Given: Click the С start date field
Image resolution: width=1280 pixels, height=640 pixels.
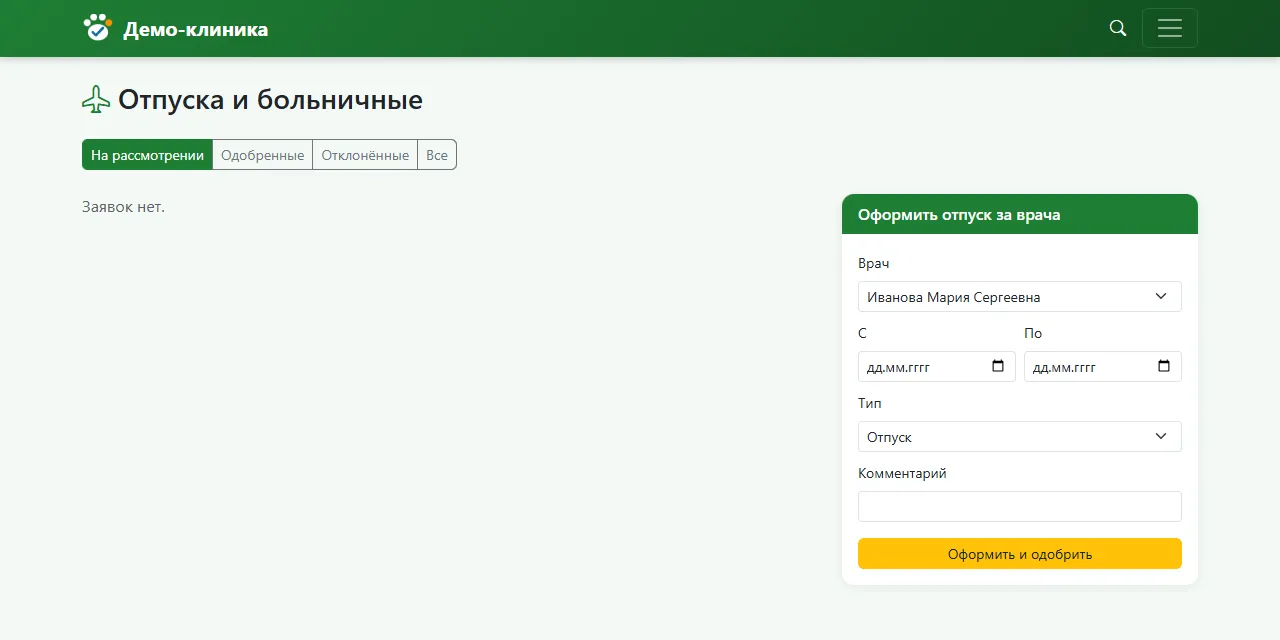Looking at the screenshot, I should pyautogui.click(x=936, y=366).
